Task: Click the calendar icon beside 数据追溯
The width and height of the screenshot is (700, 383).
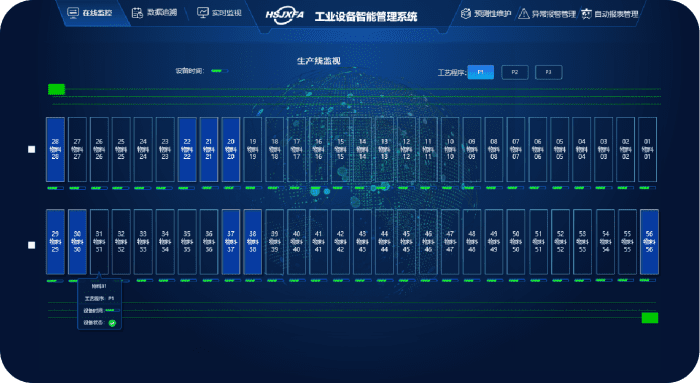Action: pos(137,12)
